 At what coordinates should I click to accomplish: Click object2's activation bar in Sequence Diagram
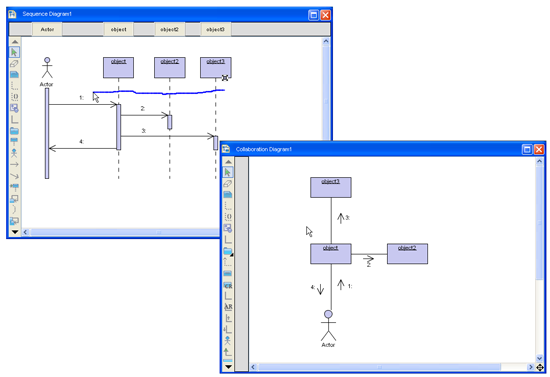(x=170, y=122)
